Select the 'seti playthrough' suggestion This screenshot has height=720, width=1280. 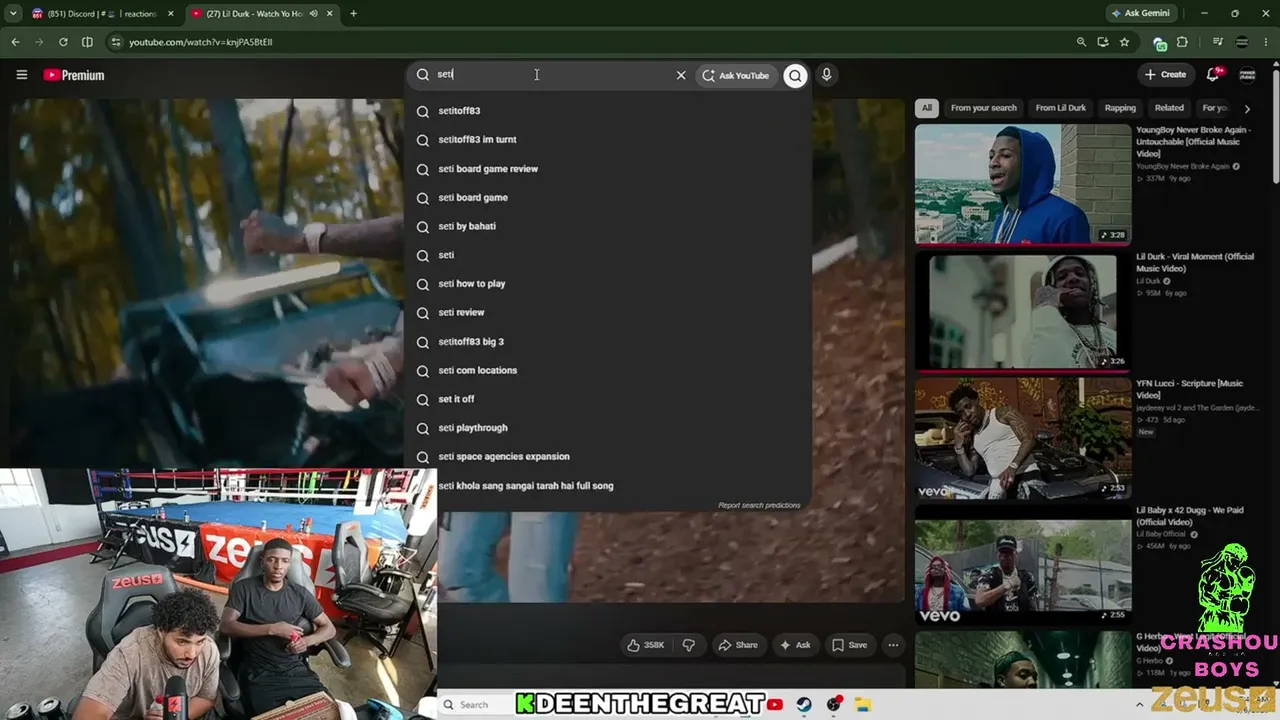pos(608,428)
